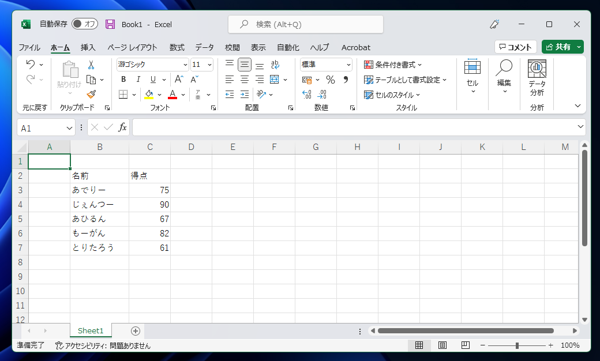Toggle wrap text icon
Viewport: 600px width, 361px height.
coord(275,64)
